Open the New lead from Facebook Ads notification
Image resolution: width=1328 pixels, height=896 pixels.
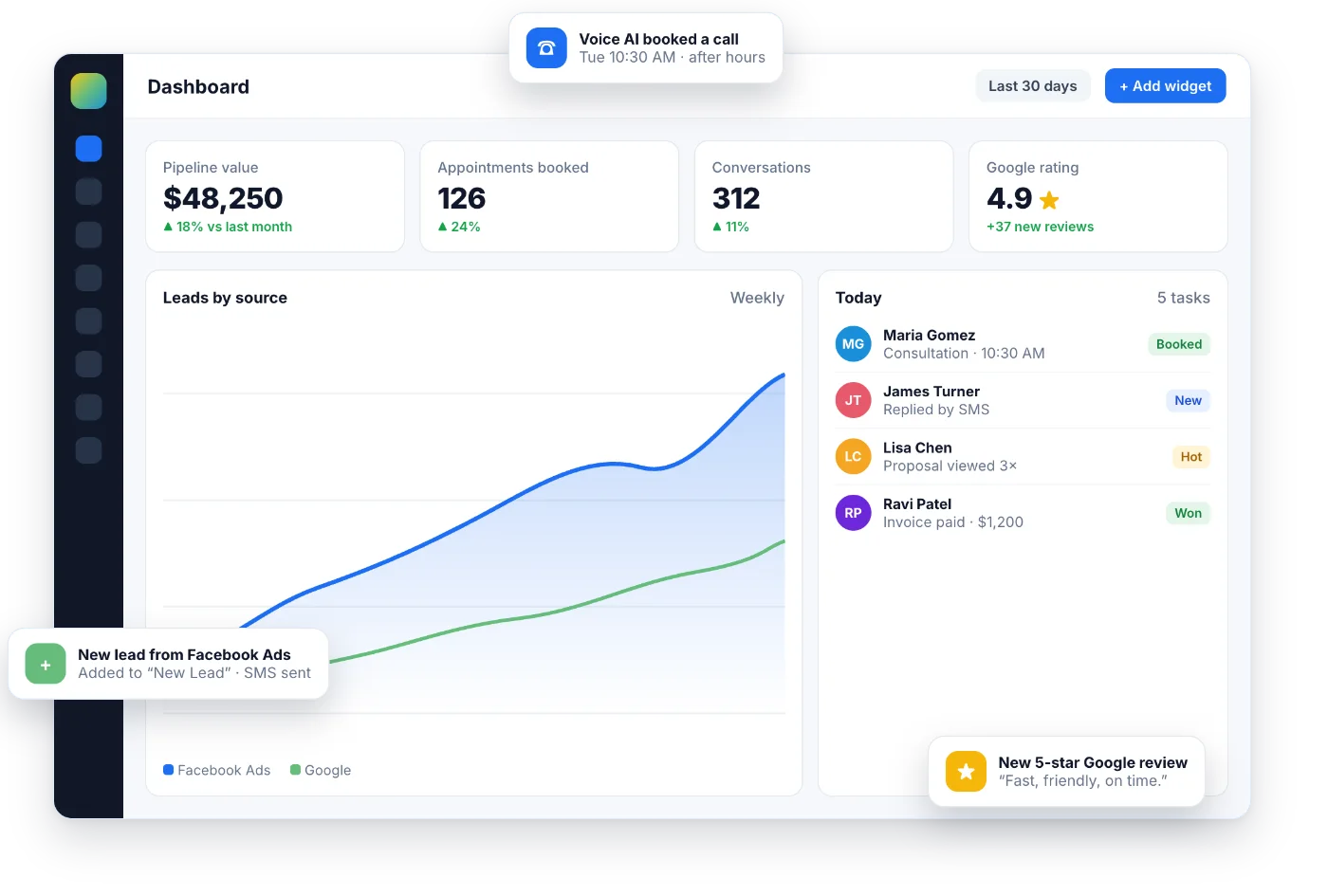[x=169, y=664]
